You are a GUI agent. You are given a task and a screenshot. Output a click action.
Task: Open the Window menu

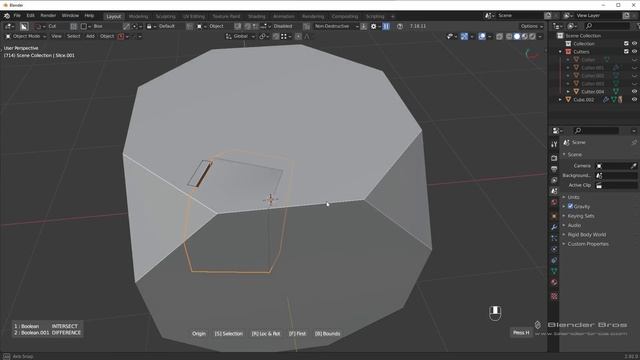70,16
